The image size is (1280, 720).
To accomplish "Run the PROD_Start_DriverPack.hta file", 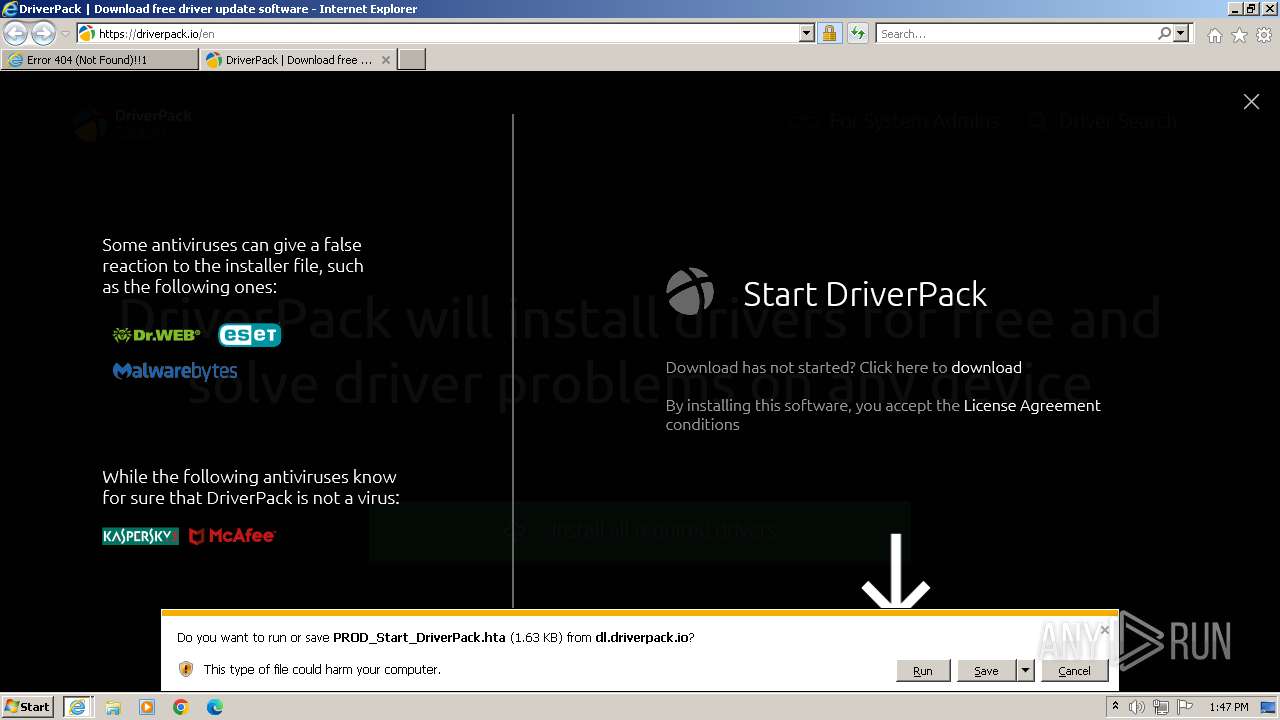I will click(x=922, y=671).
